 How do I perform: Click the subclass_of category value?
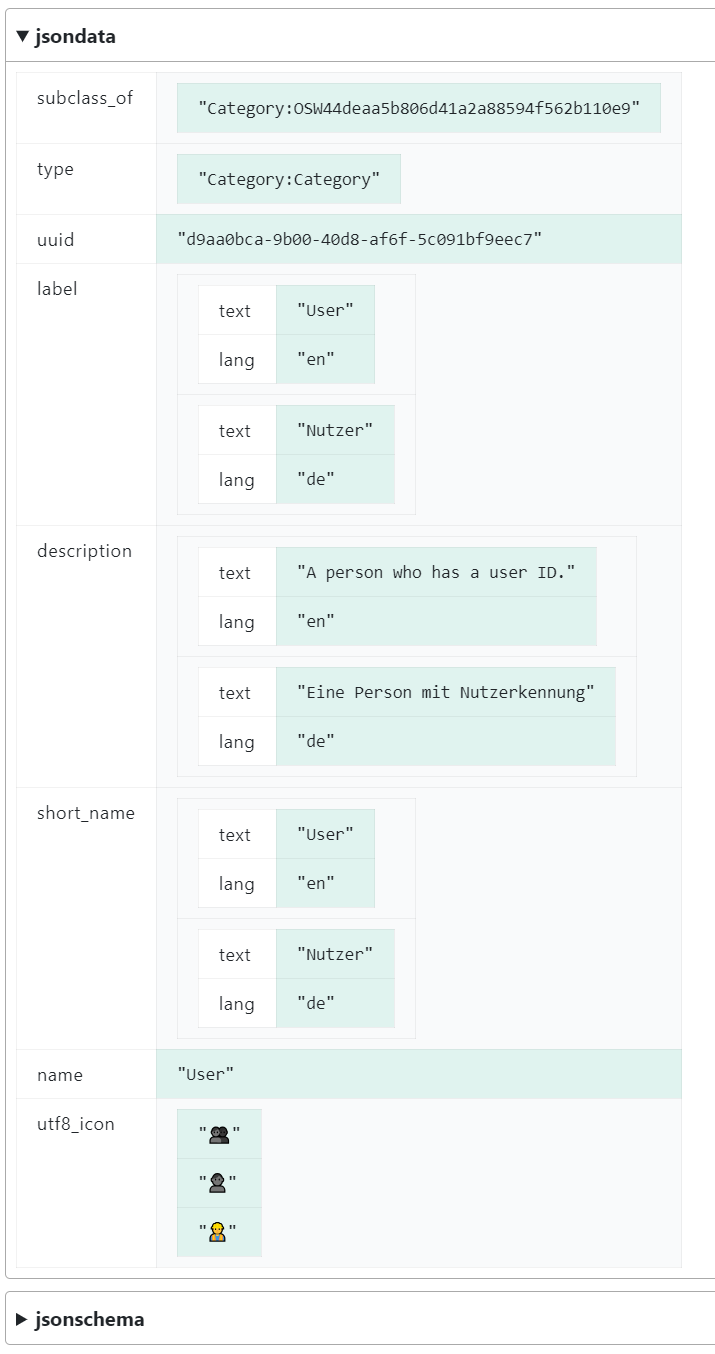click(x=418, y=108)
